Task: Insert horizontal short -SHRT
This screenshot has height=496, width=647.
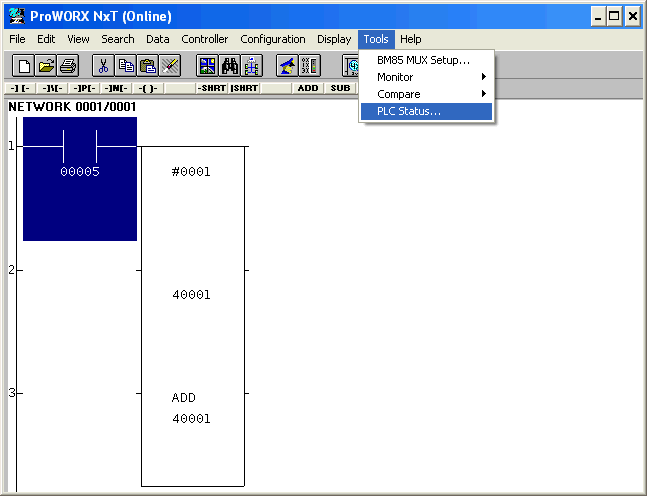Action: tap(212, 88)
